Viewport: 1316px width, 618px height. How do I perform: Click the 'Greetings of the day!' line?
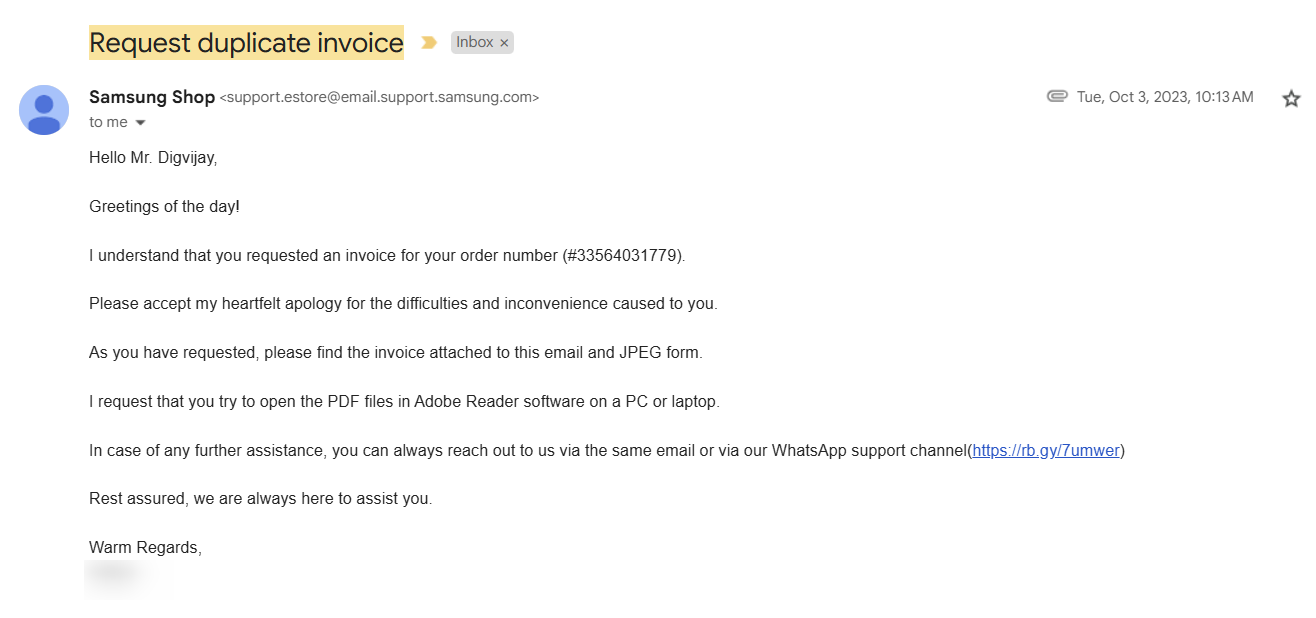pos(164,206)
